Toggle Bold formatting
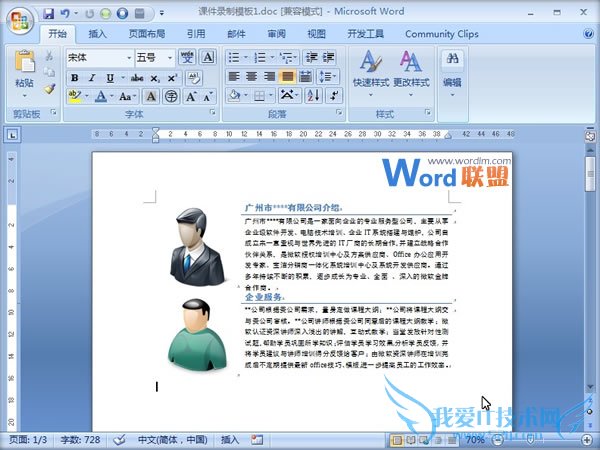The height and width of the screenshot is (450, 600). pos(75,78)
